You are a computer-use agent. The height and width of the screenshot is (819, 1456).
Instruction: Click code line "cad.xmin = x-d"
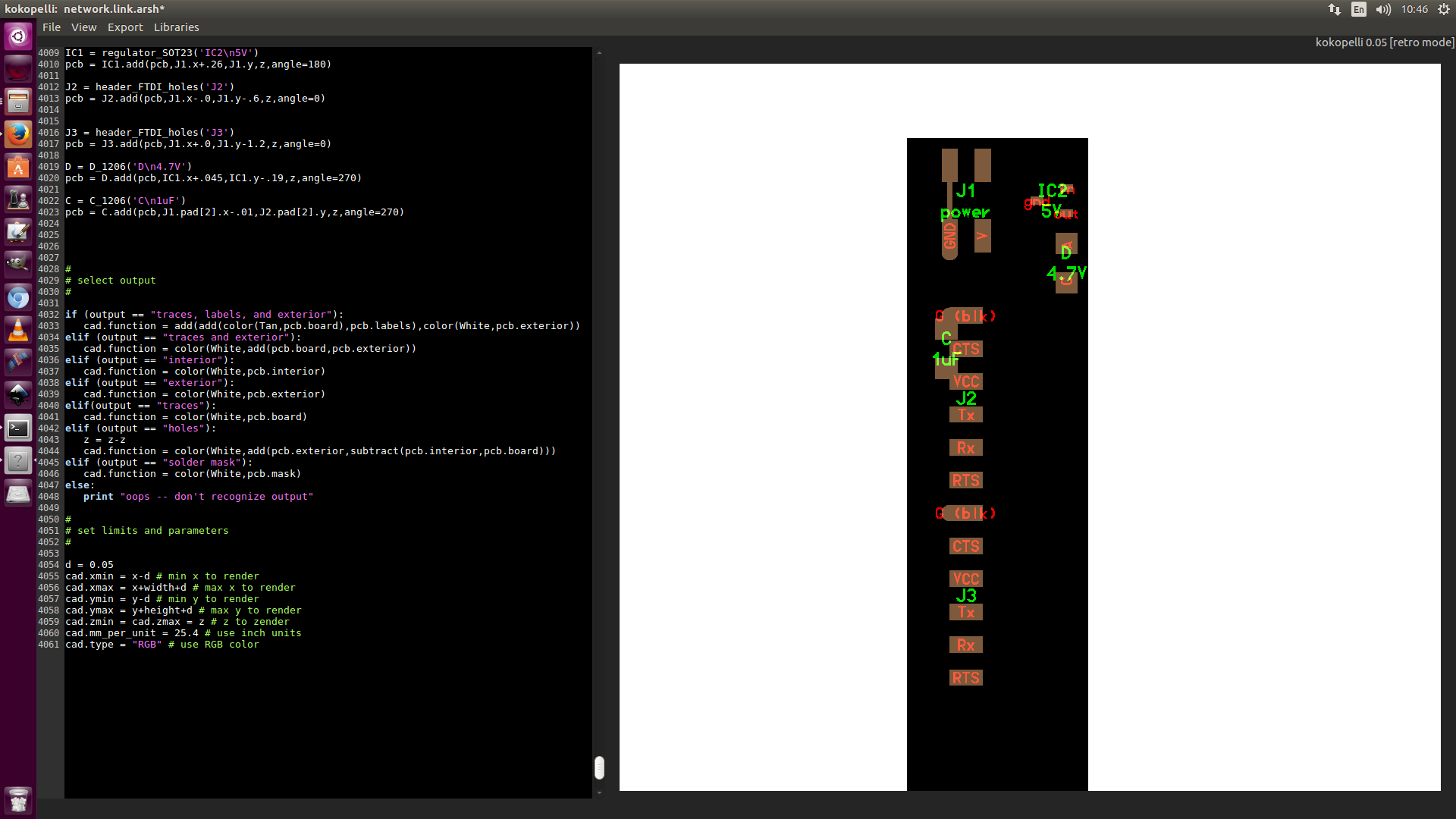click(162, 576)
